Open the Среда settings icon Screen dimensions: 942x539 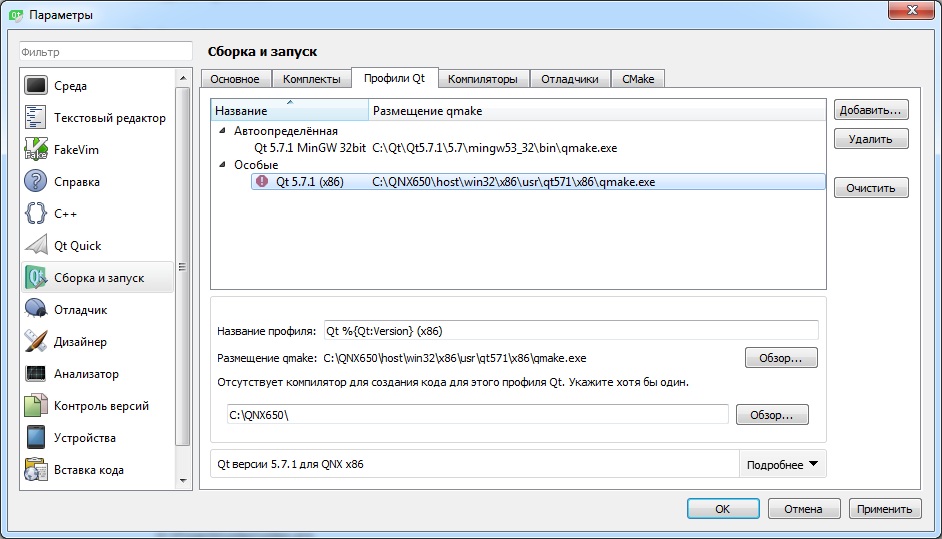pos(35,85)
